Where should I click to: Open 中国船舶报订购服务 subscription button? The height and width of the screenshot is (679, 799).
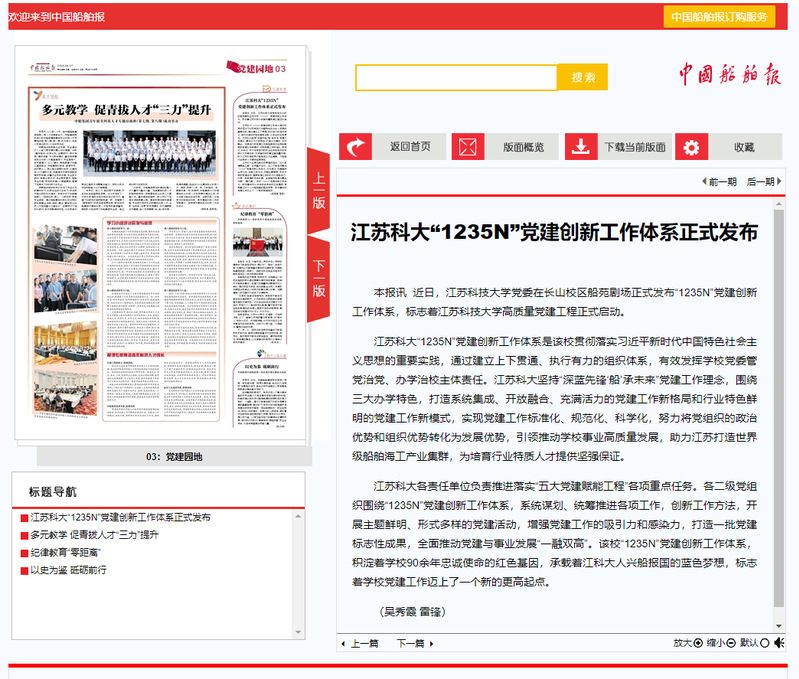[719, 17]
